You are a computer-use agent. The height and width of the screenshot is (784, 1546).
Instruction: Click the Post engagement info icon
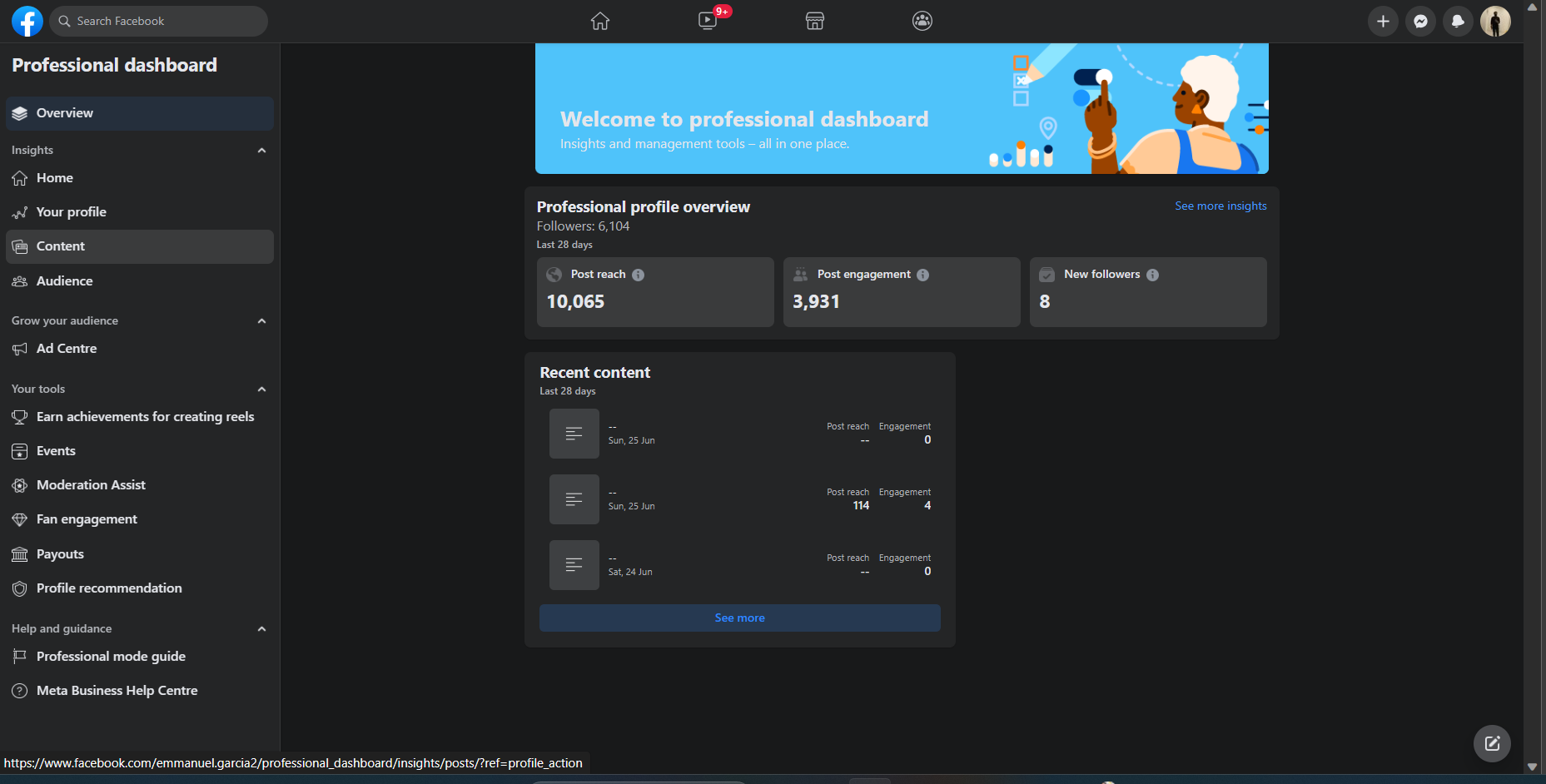[922, 275]
